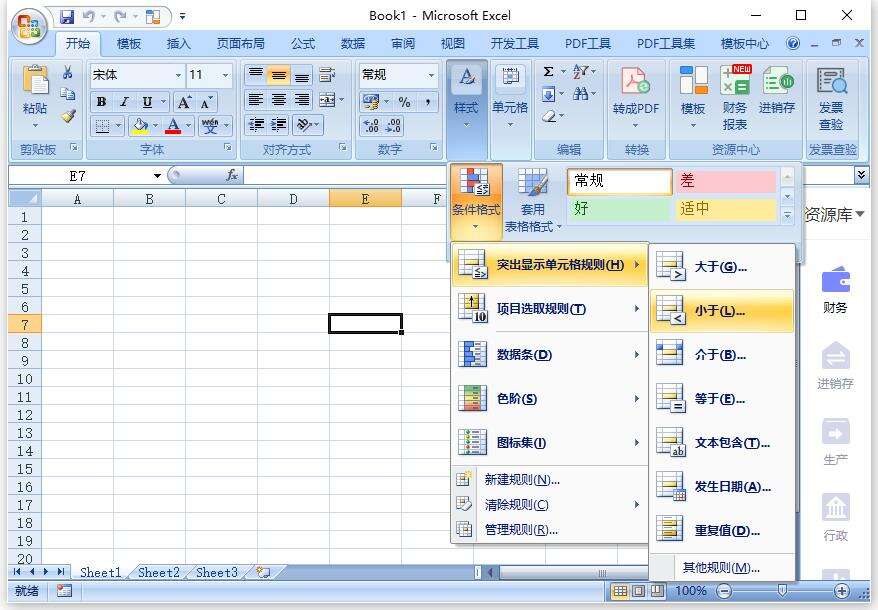Click the Find and Select binoculars icon
Viewport: 878px width, 610px height.
pos(581,94)
